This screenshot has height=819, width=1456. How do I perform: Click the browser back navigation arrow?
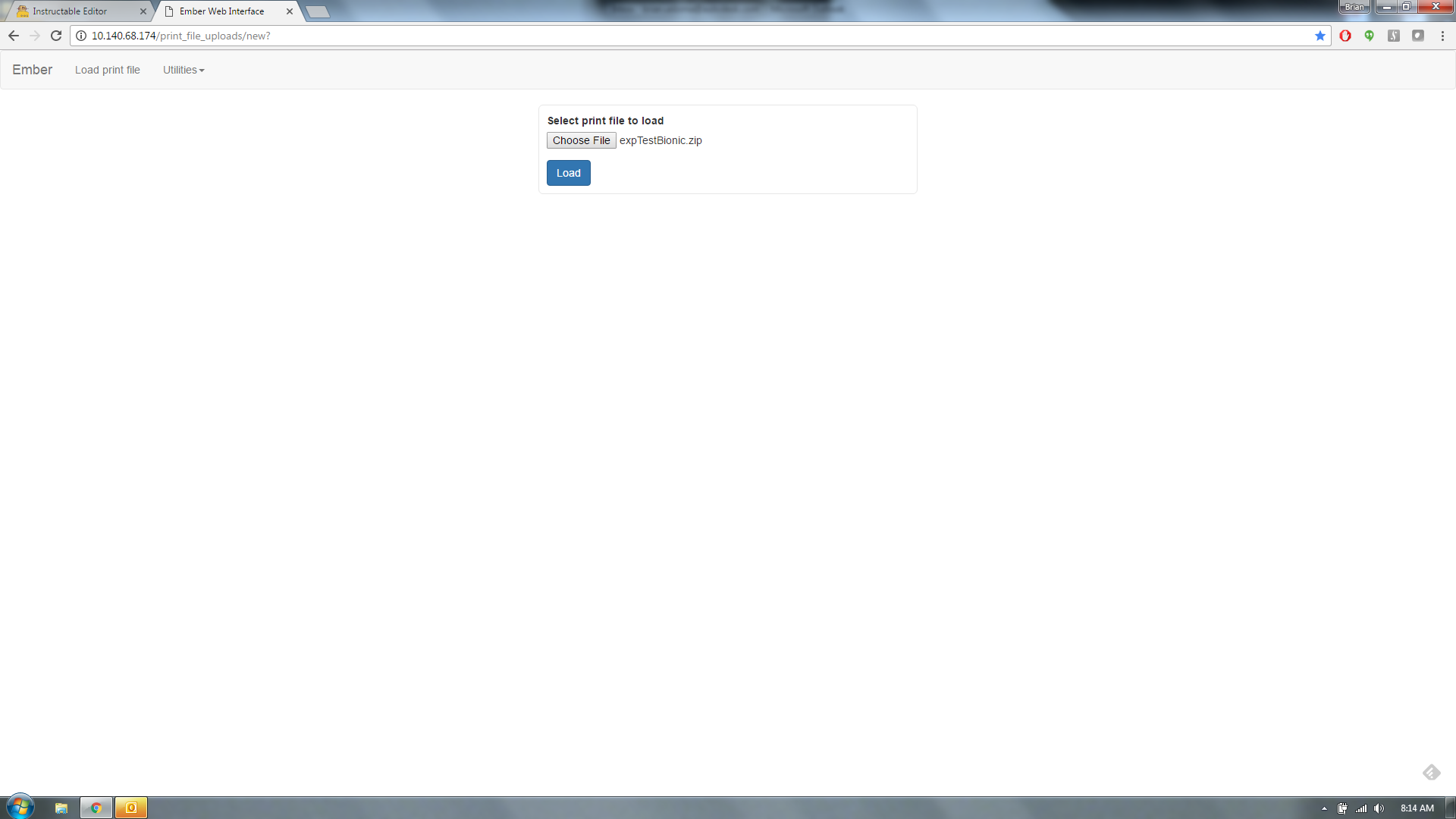(12, 35)
